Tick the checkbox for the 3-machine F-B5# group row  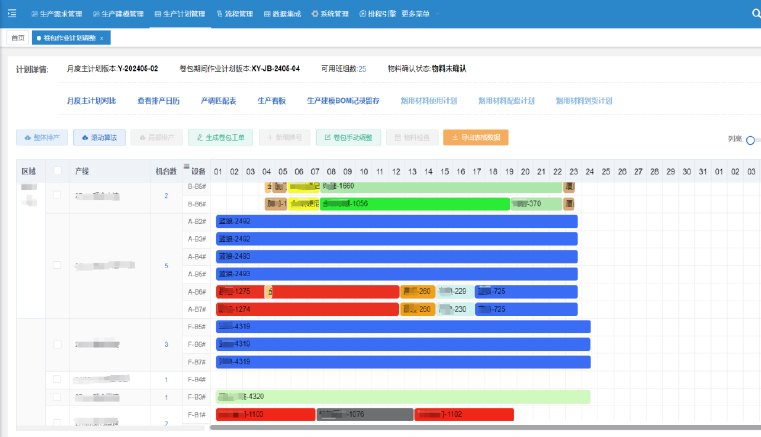pyautogui.click(x=57, y=344)
